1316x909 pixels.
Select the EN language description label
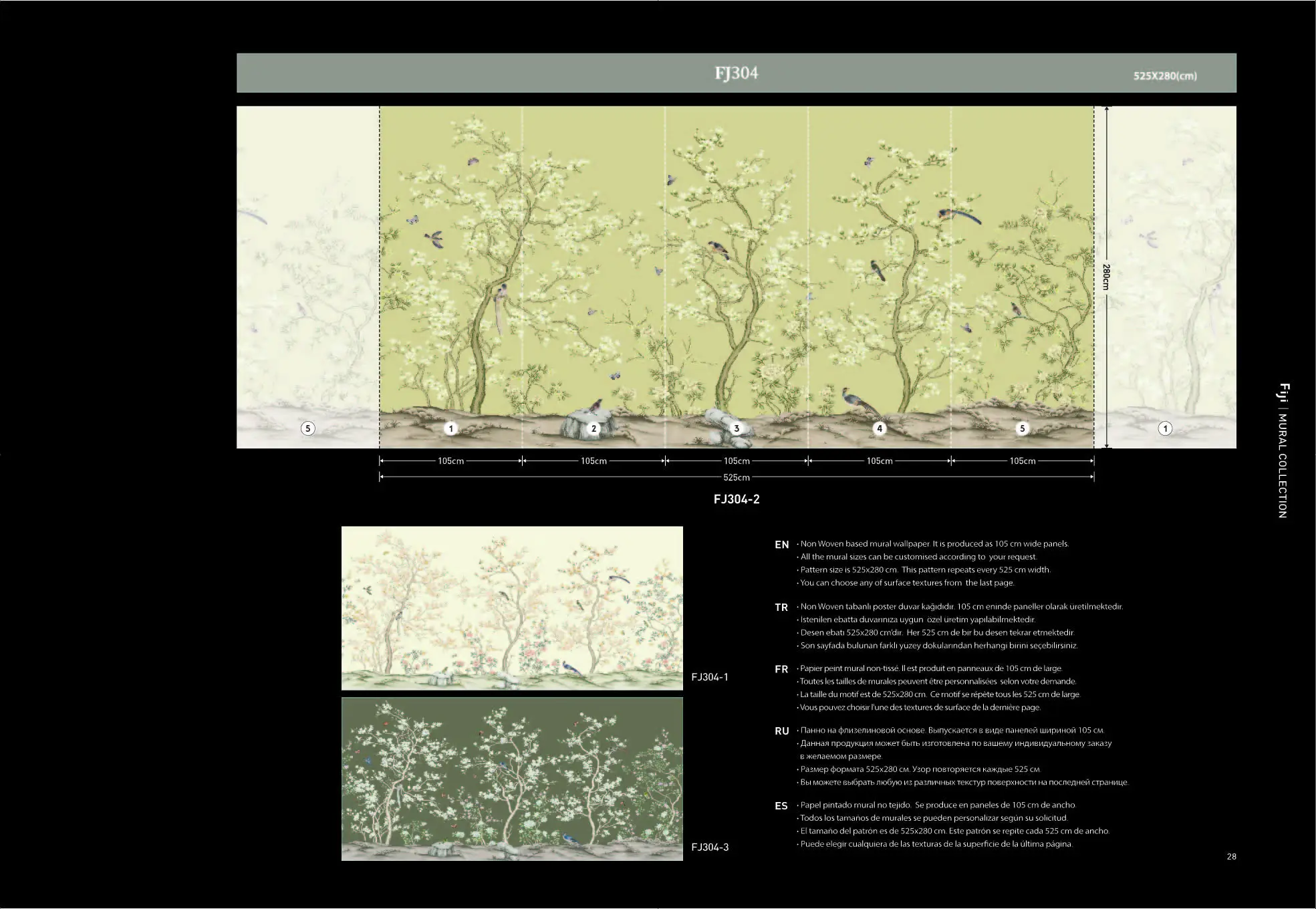pyautogui.click(x=781, y=545)
